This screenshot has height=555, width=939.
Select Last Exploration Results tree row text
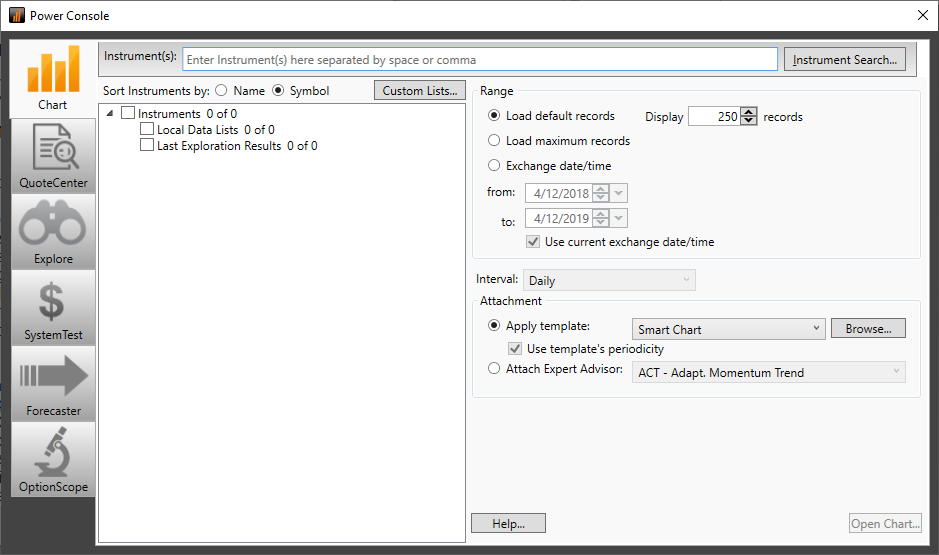tap(237, 145)
